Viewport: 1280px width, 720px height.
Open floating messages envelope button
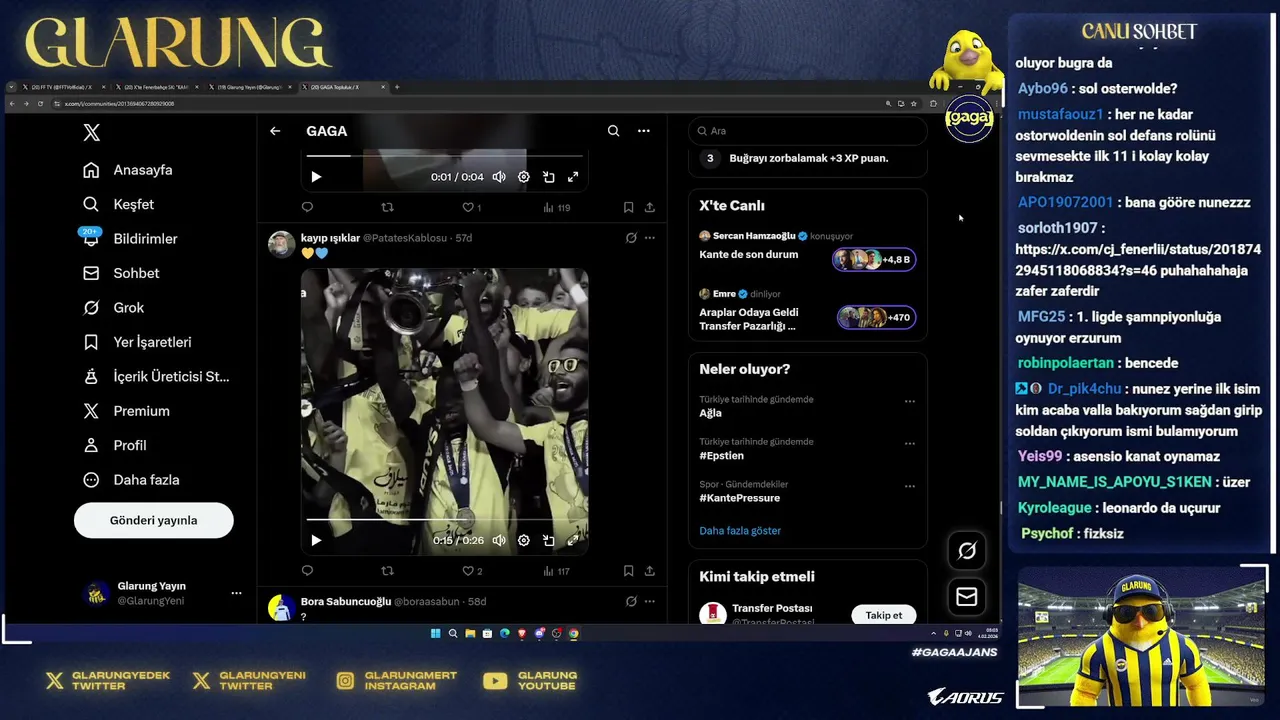[x=967, y=597]
